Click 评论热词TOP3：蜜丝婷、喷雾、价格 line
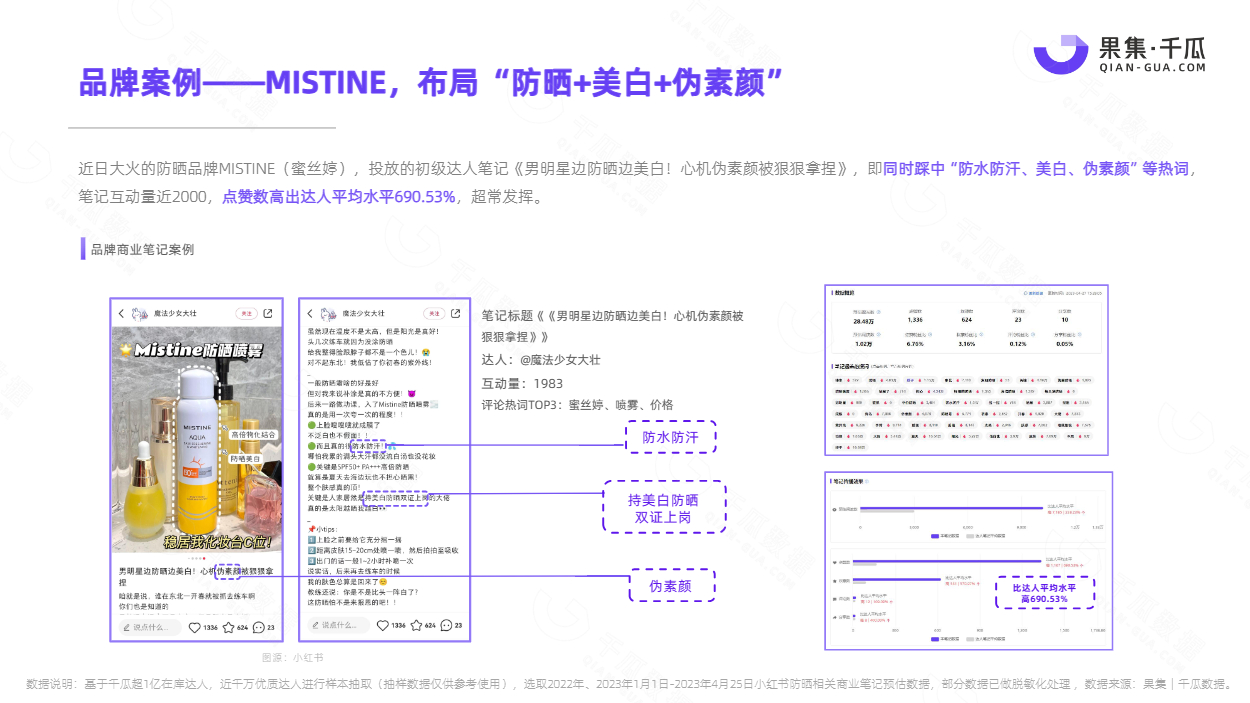Image resolution: width=1250 pixels, height=703 pixels. (x=578, y=405)
